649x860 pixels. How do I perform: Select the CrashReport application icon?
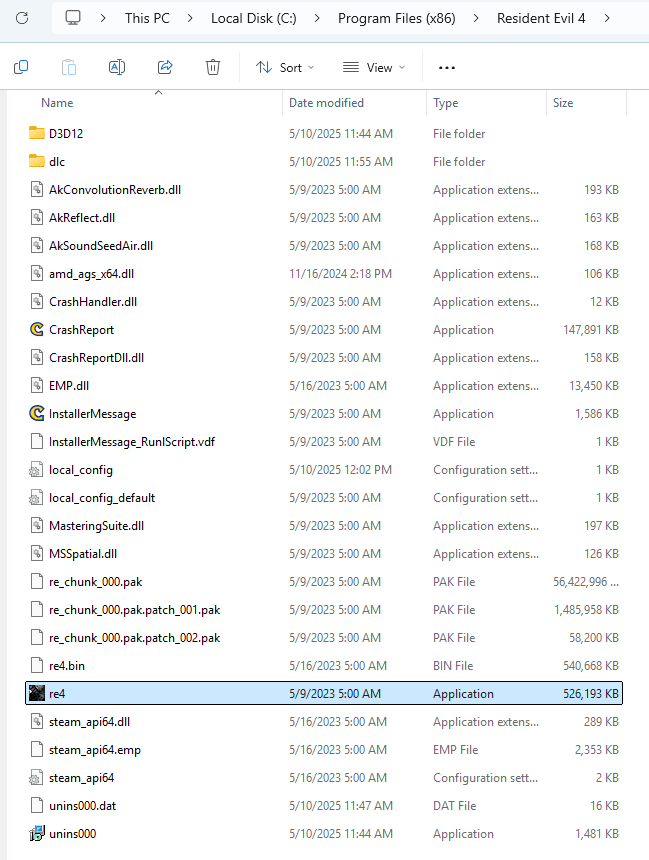point(37,330)
